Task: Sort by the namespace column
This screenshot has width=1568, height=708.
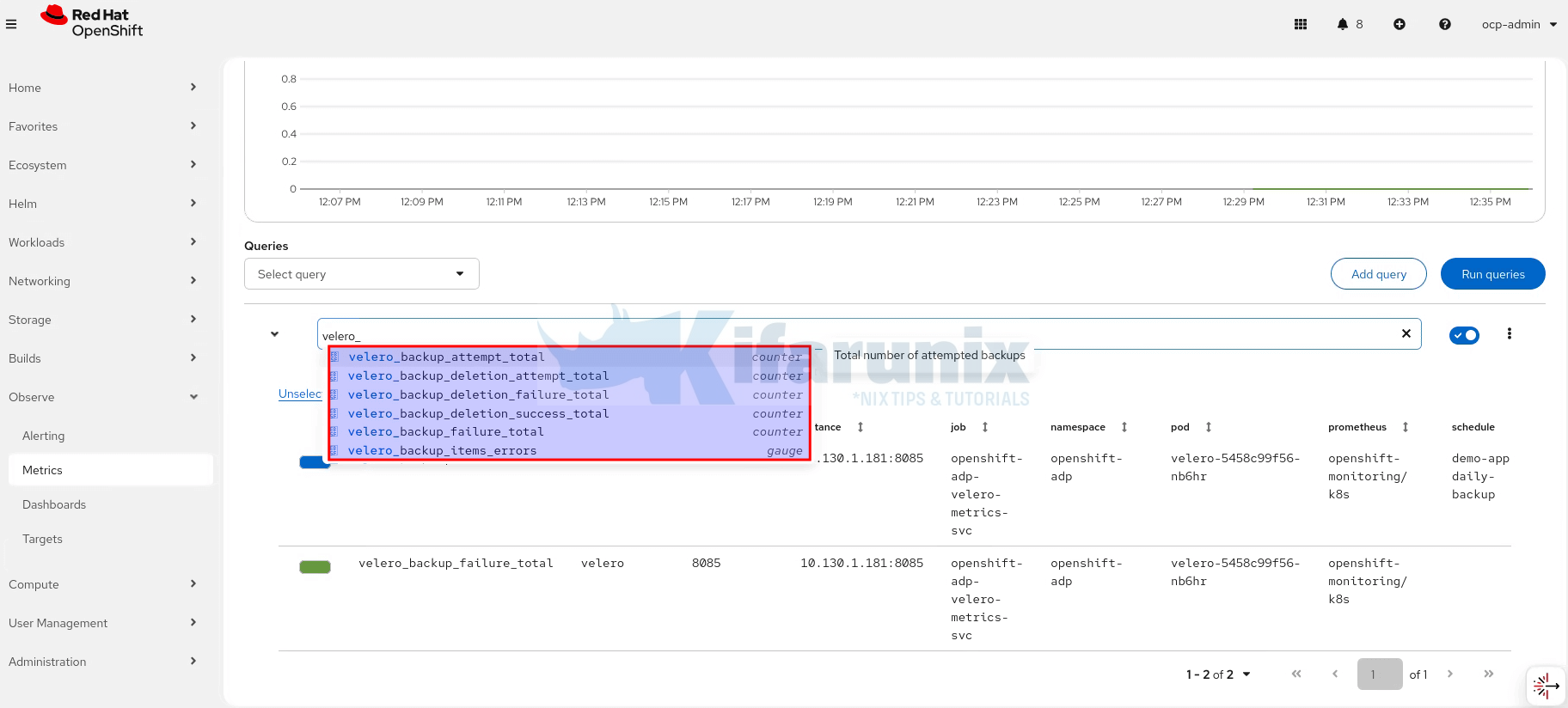Action: (1124, 427)
